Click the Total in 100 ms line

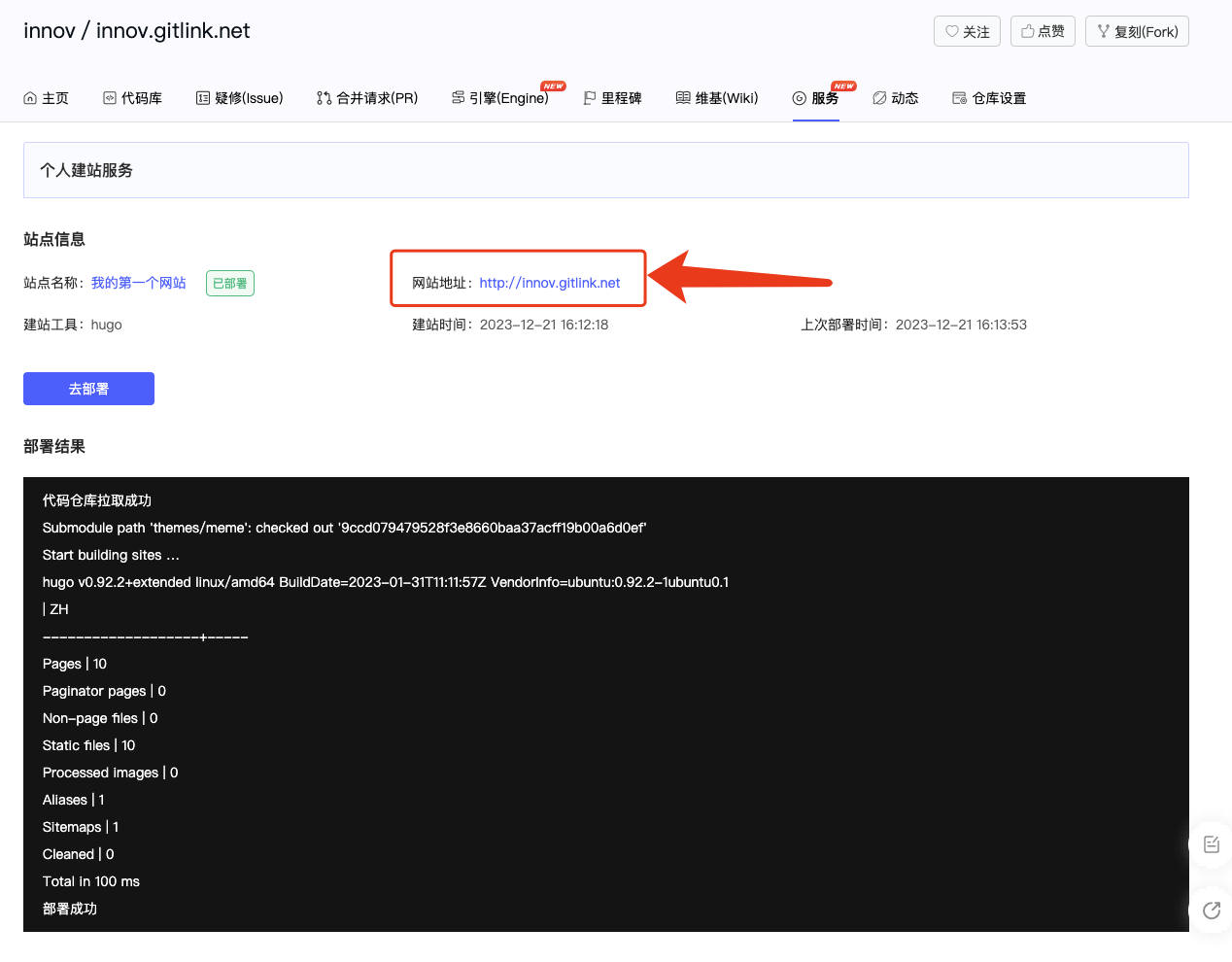click(x=91, y=881)
